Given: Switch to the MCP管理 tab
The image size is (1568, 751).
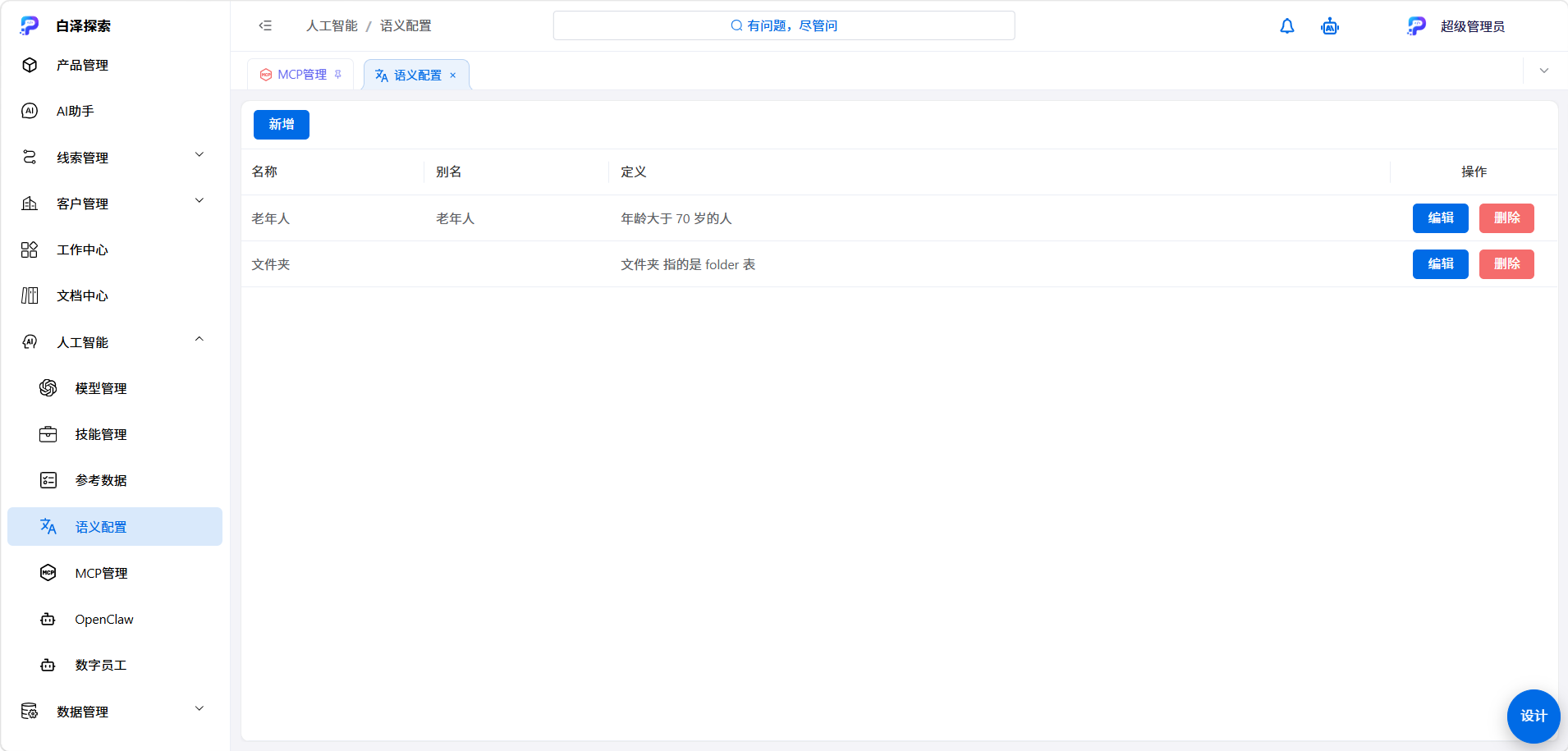Looking at the screenshot, I should [300, 74].
